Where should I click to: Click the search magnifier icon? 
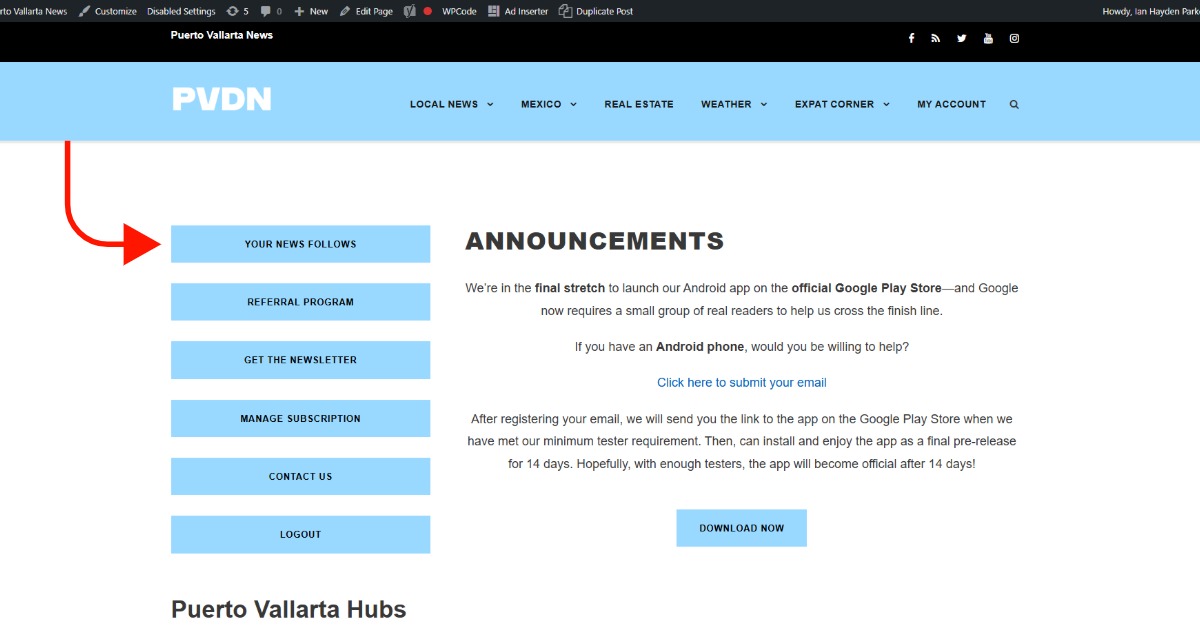pyautogui.click(x=1014, y=104)
